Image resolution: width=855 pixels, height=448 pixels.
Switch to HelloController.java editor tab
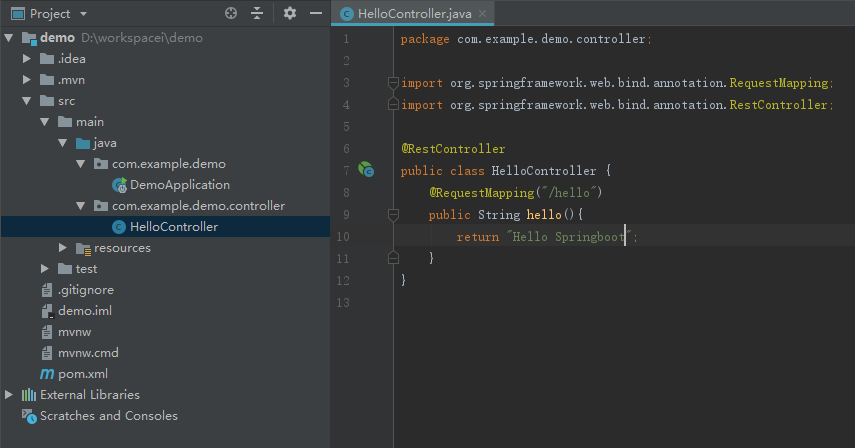tap(414, 14)
